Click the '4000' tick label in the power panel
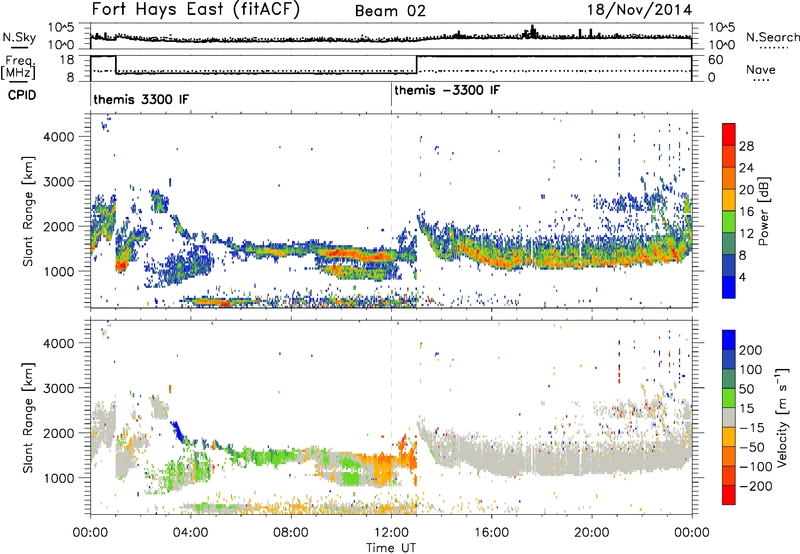The width and height of the screenshot is (800, 554). coord(58,137)
